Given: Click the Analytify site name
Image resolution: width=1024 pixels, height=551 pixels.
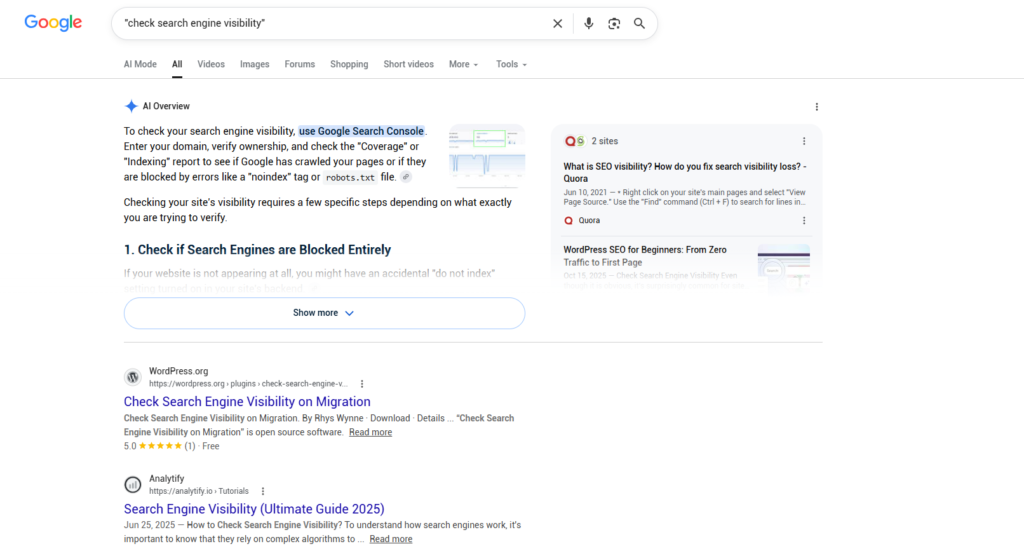Looking at the screenshot, I should pos(167,479).
